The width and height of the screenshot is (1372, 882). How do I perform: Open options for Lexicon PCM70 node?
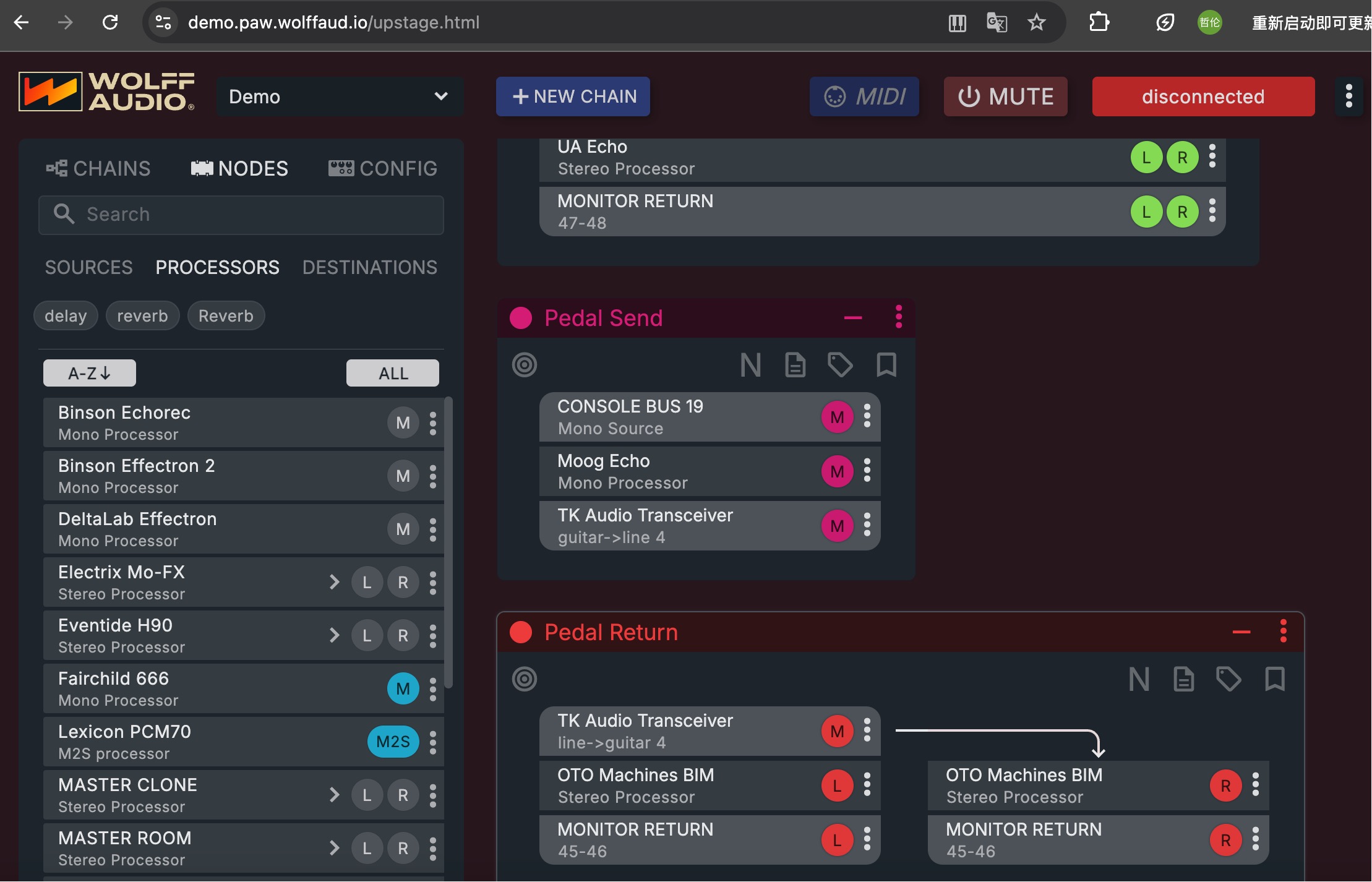click(x=433, y=742)
